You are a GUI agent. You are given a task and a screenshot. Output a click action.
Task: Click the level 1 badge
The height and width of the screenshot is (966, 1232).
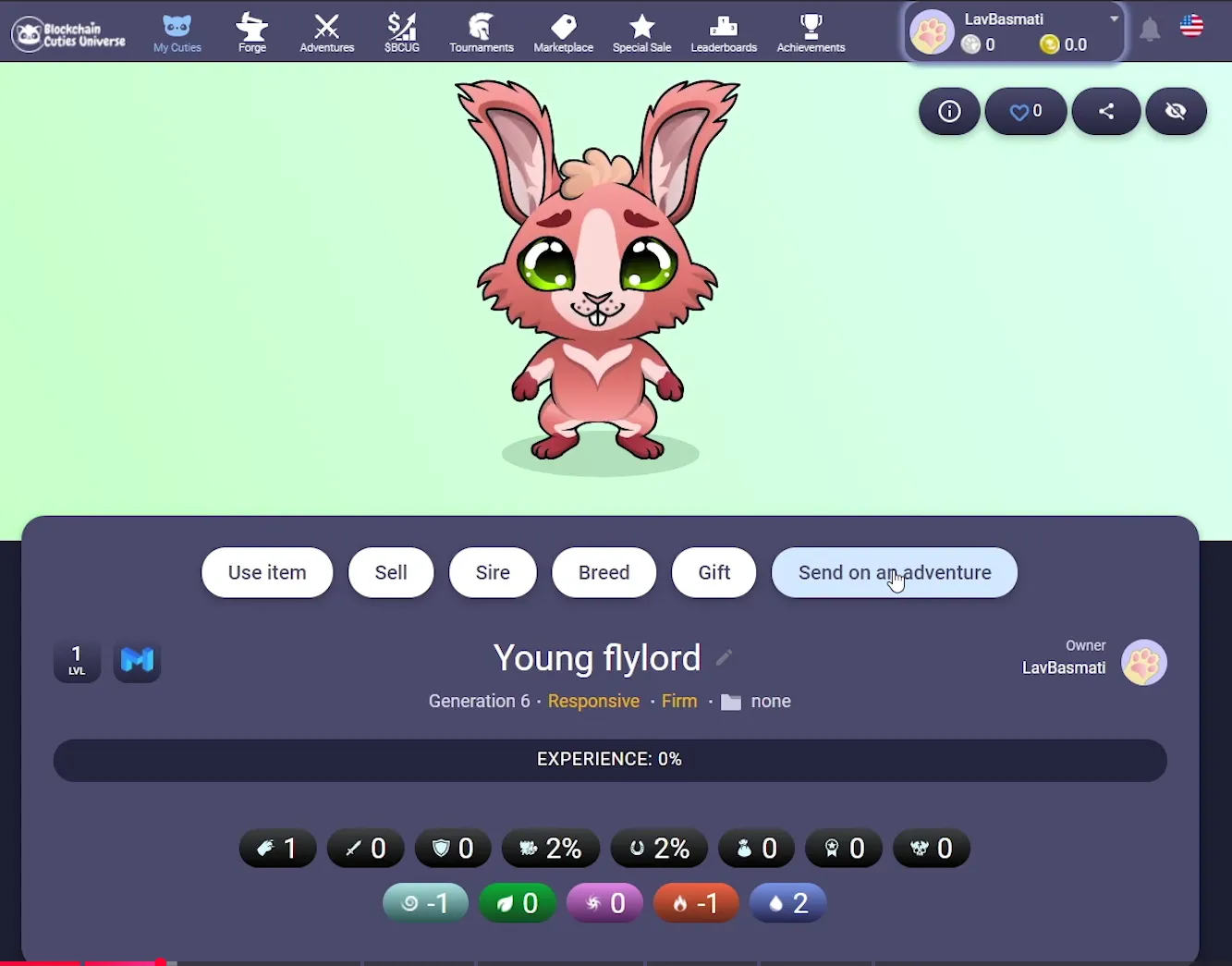pos(77,661)
